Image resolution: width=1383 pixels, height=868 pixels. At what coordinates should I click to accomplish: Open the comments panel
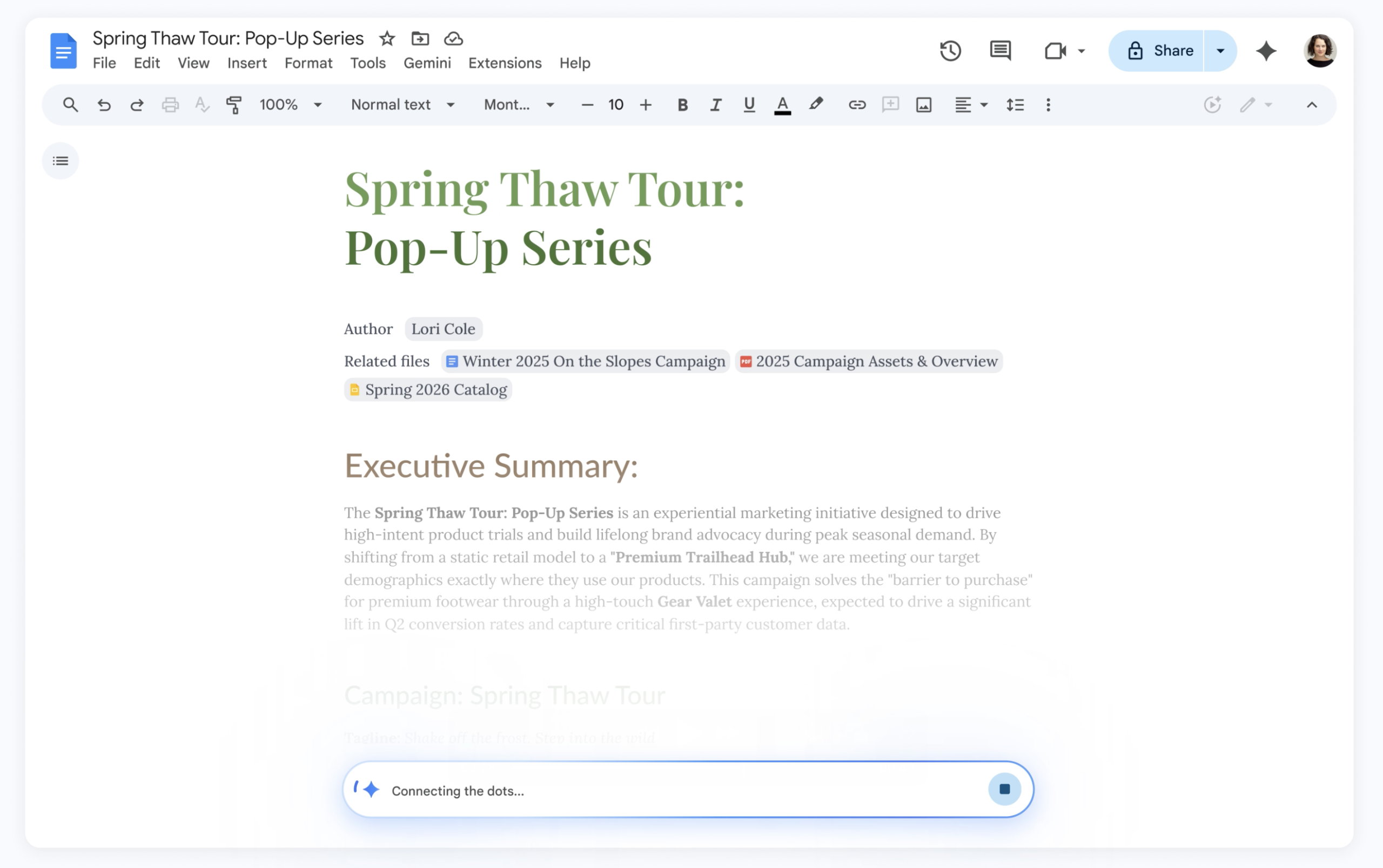(x=1000, y=51)
